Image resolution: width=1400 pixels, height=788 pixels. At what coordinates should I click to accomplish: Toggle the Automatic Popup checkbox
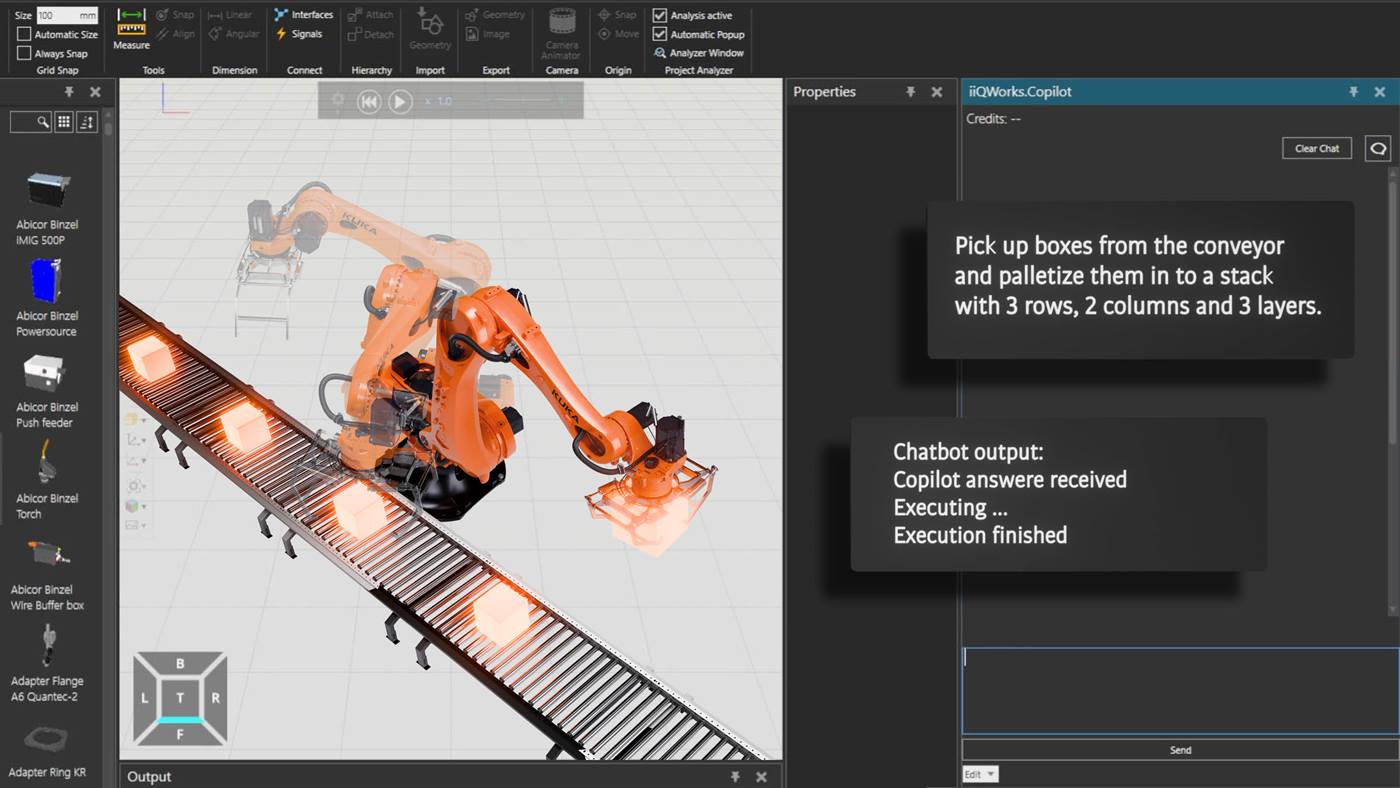tap(660, 33)
